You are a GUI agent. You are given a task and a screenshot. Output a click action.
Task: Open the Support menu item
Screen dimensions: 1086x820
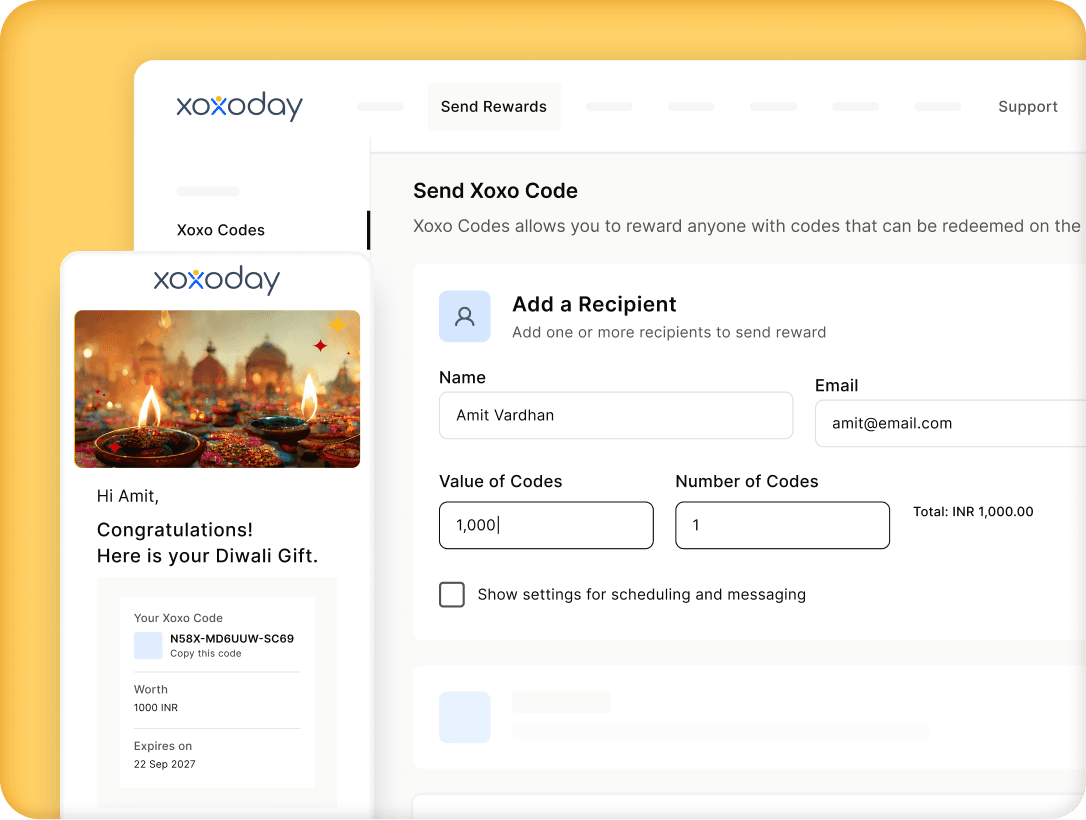[x=1027, y=107]
